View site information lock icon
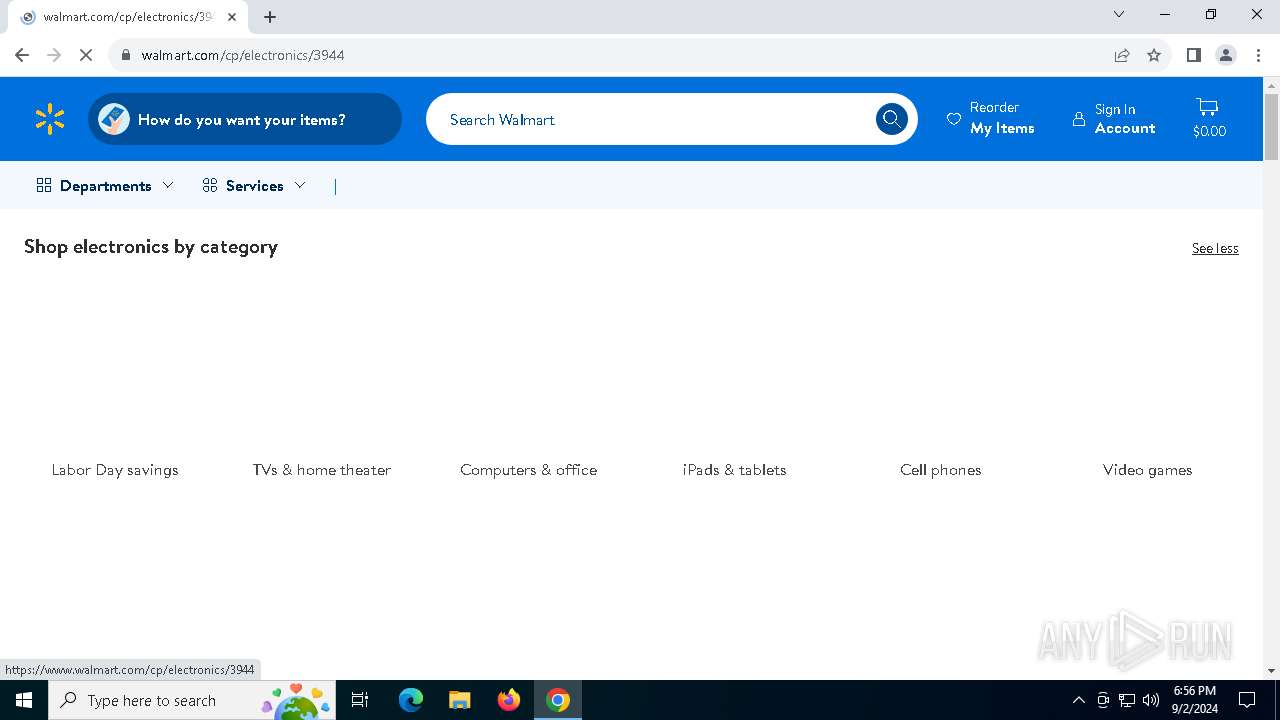The width and height of the screenshot is (1280, 720). pos(126,55)
